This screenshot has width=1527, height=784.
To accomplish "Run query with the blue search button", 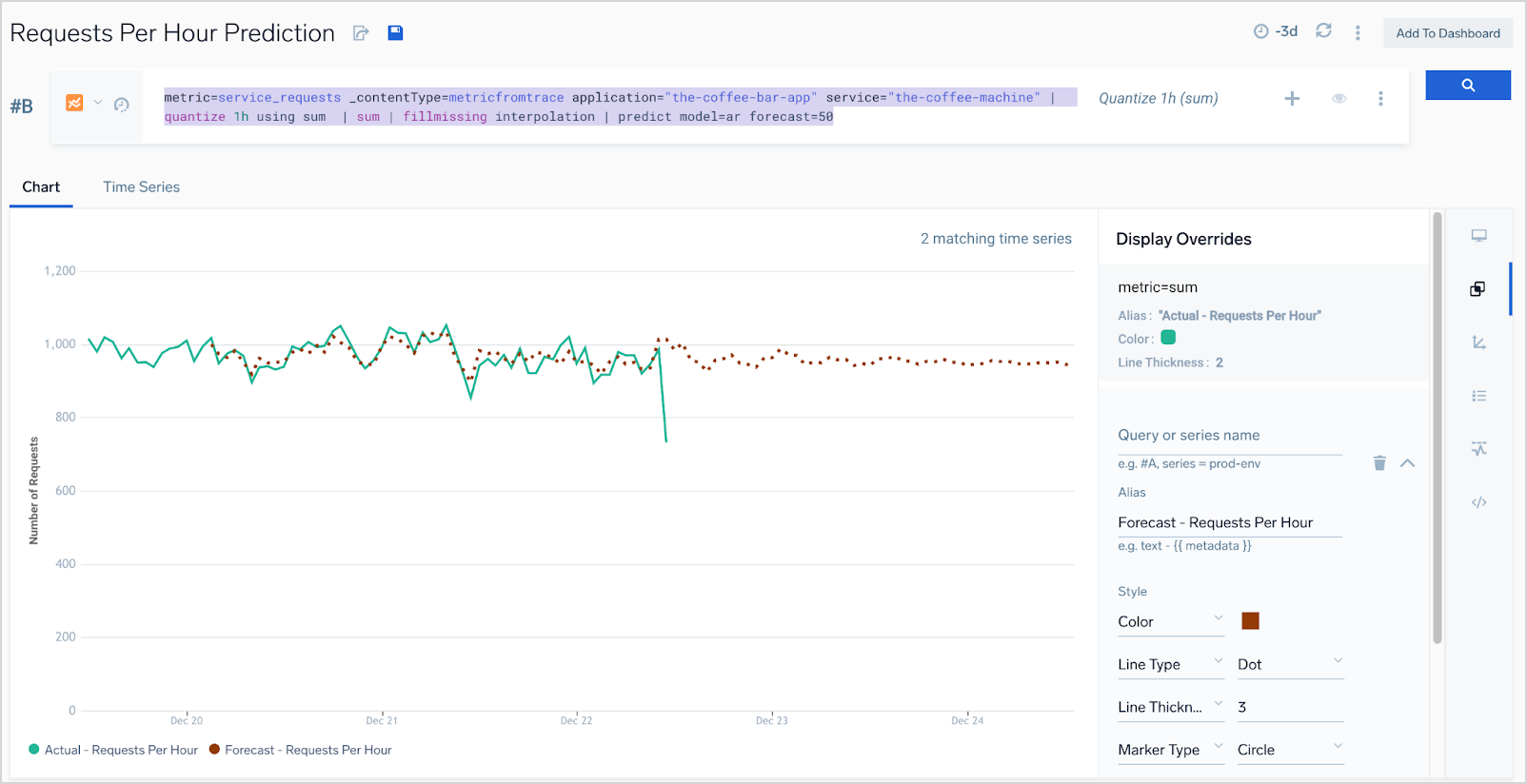I will click(1467, 85).
